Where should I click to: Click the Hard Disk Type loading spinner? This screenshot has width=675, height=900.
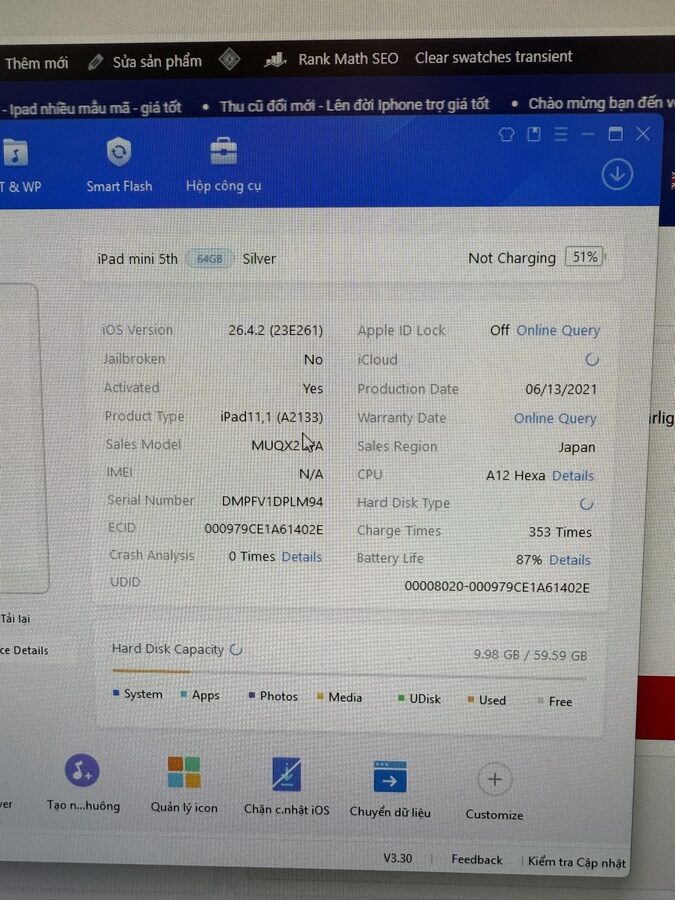point(586,504)
